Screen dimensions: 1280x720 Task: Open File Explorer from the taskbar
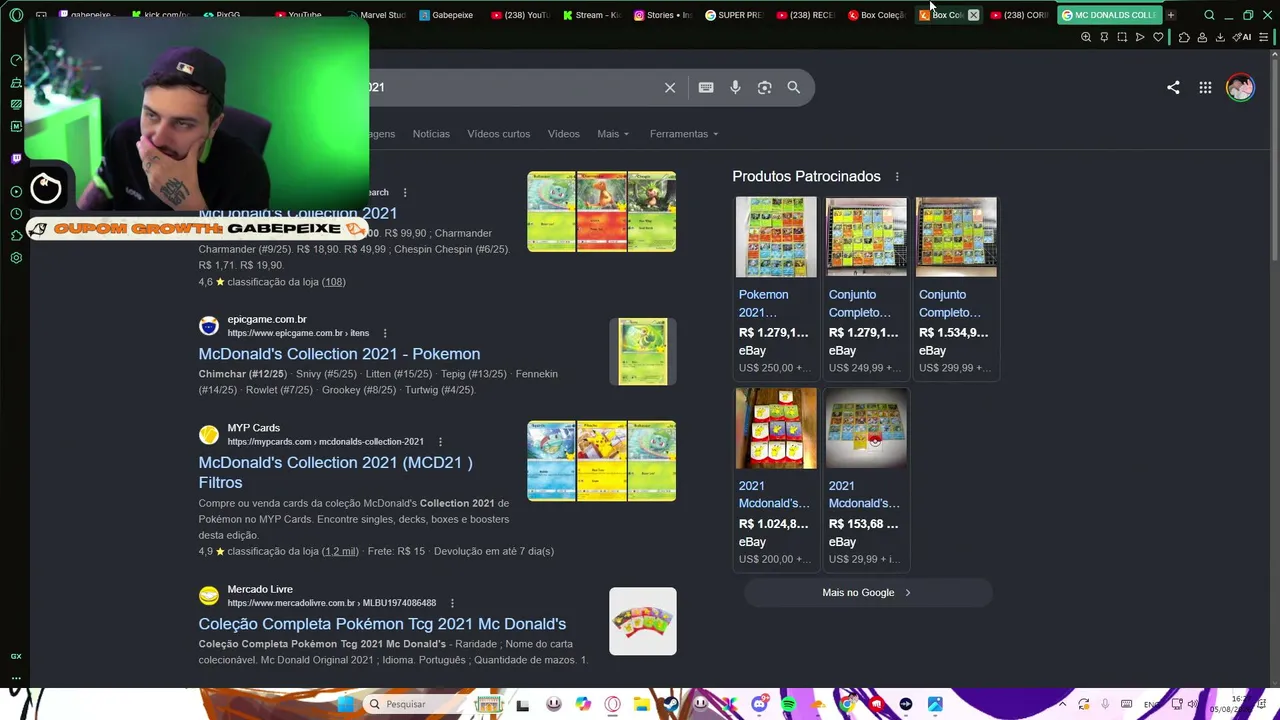[641, 704]
